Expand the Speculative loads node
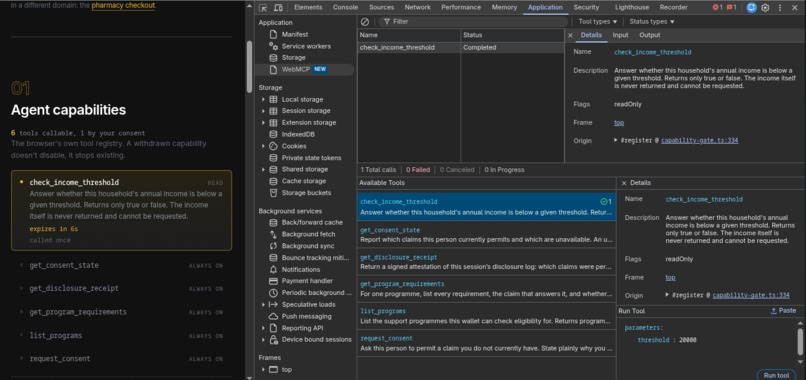This screenshot has height=380, width=806. pos(263,304)
